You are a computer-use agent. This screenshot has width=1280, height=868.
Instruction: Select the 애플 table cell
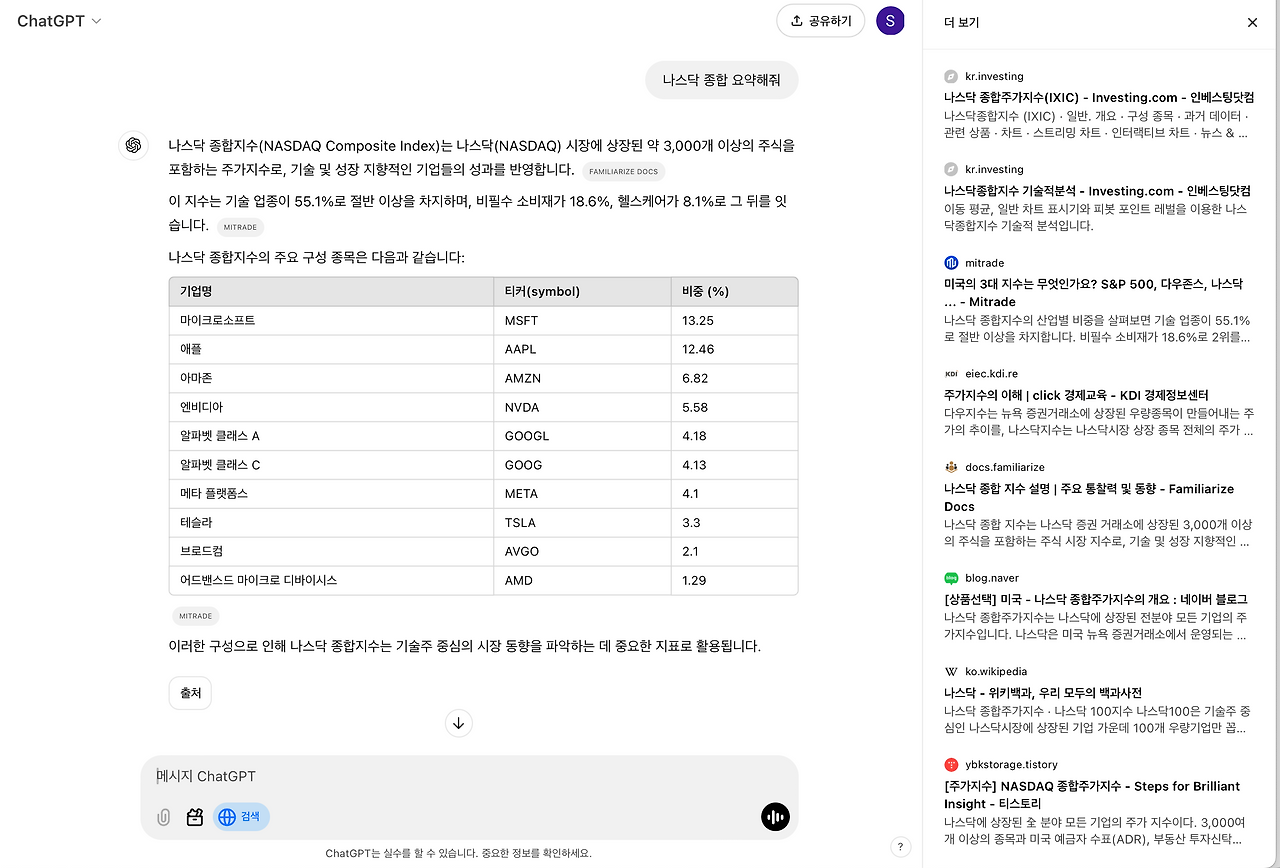coord(332,350)
